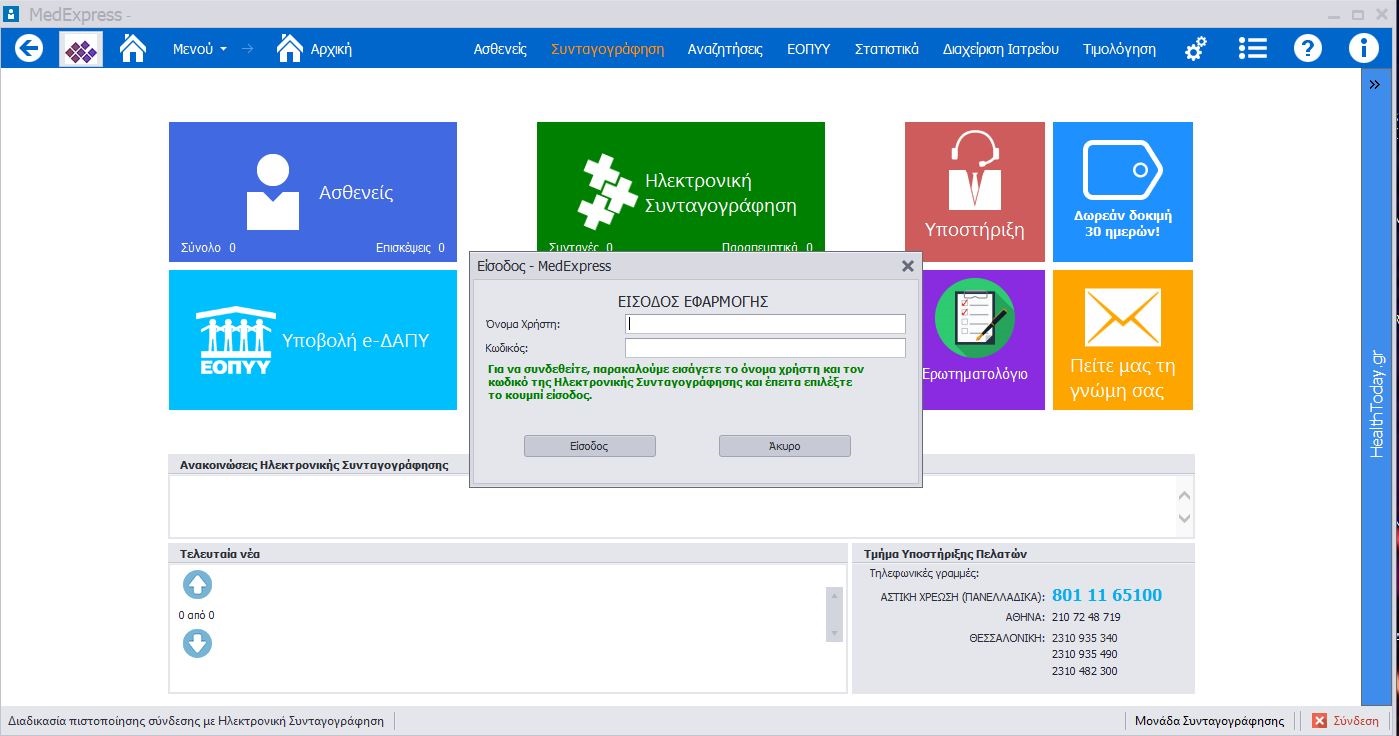
Task: Open the Ασθενείς menu
Action: pos(500,49)
